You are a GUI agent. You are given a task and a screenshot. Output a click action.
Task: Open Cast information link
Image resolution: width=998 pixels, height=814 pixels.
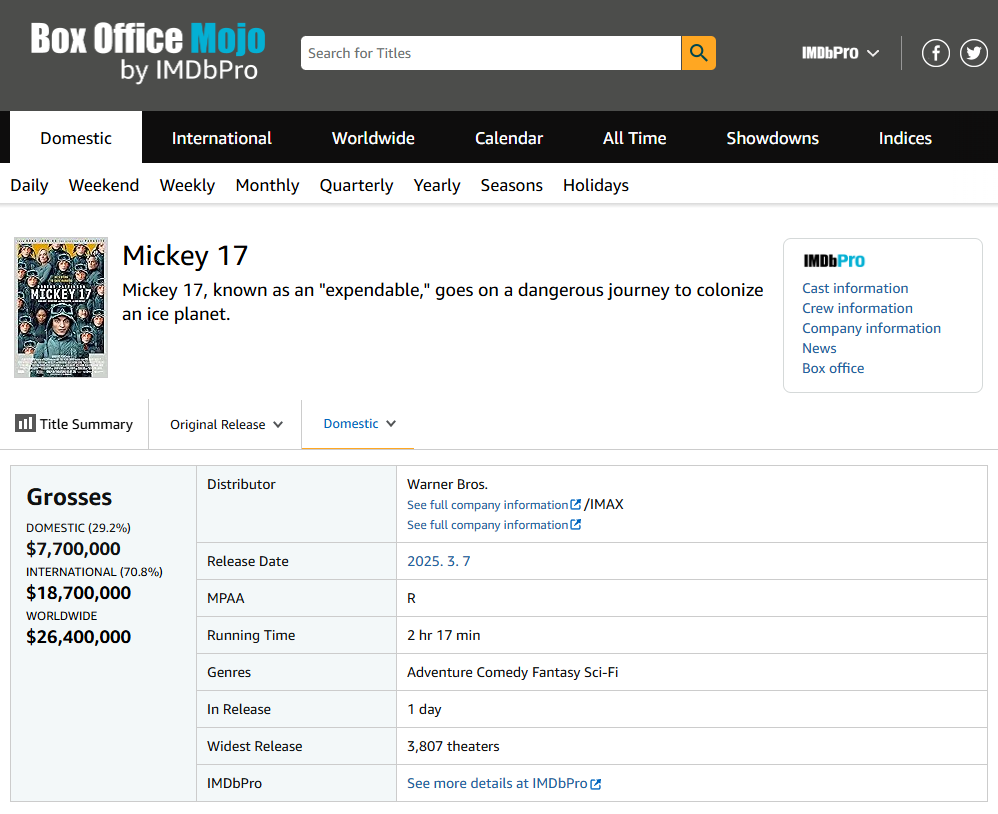pos(855,288)
